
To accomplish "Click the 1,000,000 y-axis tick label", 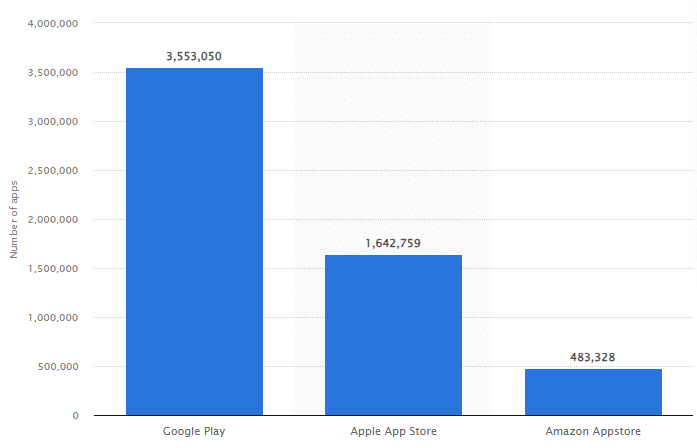I will click(x=53, y=317).
